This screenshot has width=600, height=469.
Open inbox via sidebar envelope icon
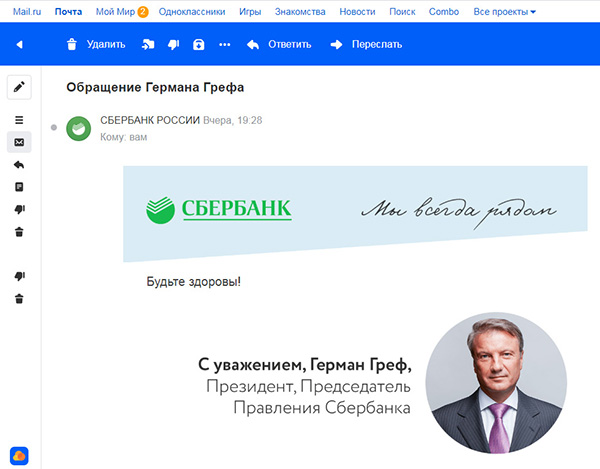(x=19, y=142)
